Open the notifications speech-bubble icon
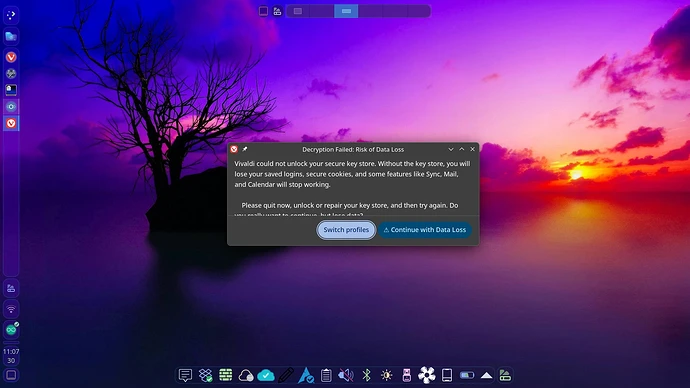This screenshot has height=388, width=690. coord(185,375)
